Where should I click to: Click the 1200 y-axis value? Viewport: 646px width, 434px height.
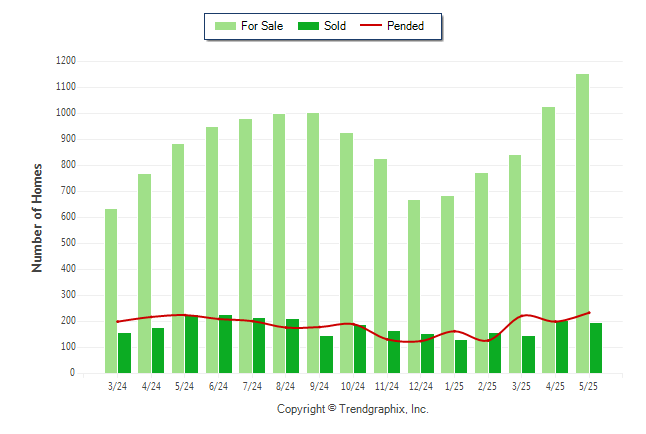pyautogui.click(x=66, y=61)
